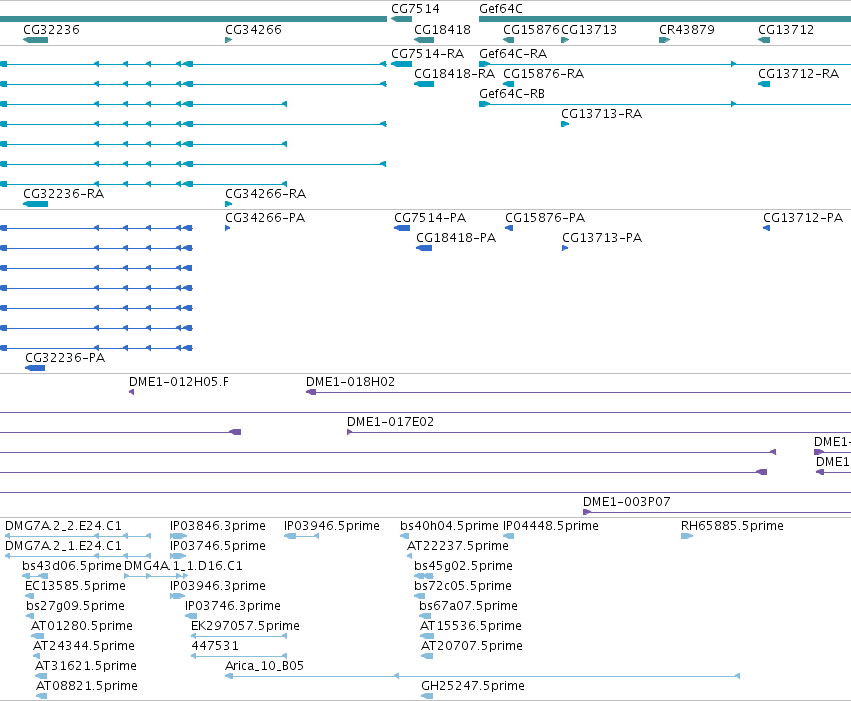Click the Gef64C gene label
Image resolution: width=851 pixels, height=701 pixels.
[x=501, y=9]
